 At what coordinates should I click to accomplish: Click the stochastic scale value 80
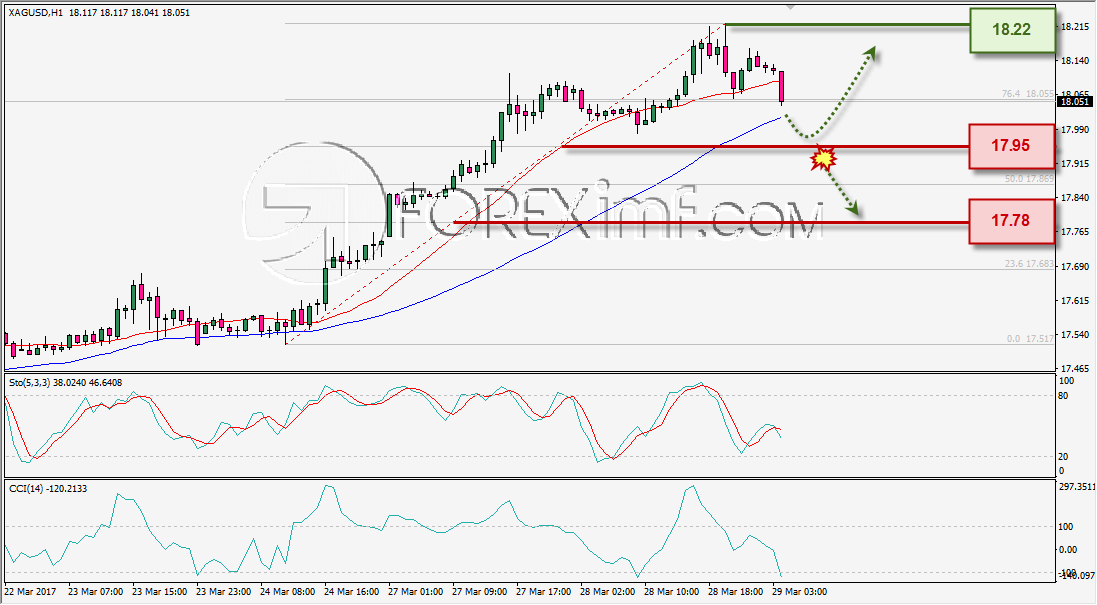[x=1063, y=396]
